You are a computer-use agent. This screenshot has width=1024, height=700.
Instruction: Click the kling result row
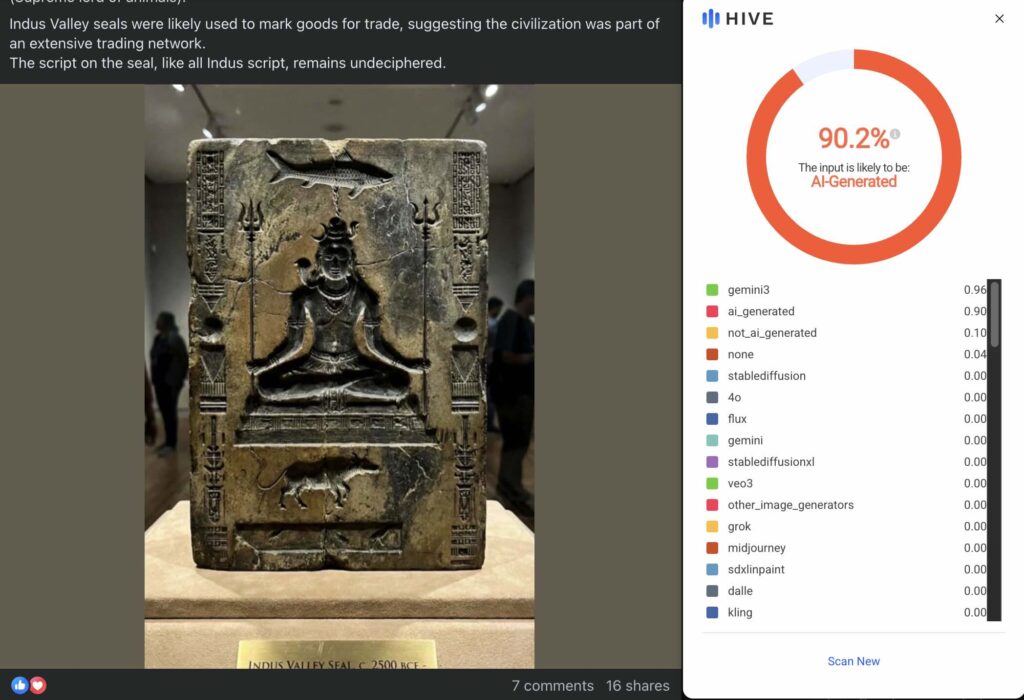click(846, 612)
